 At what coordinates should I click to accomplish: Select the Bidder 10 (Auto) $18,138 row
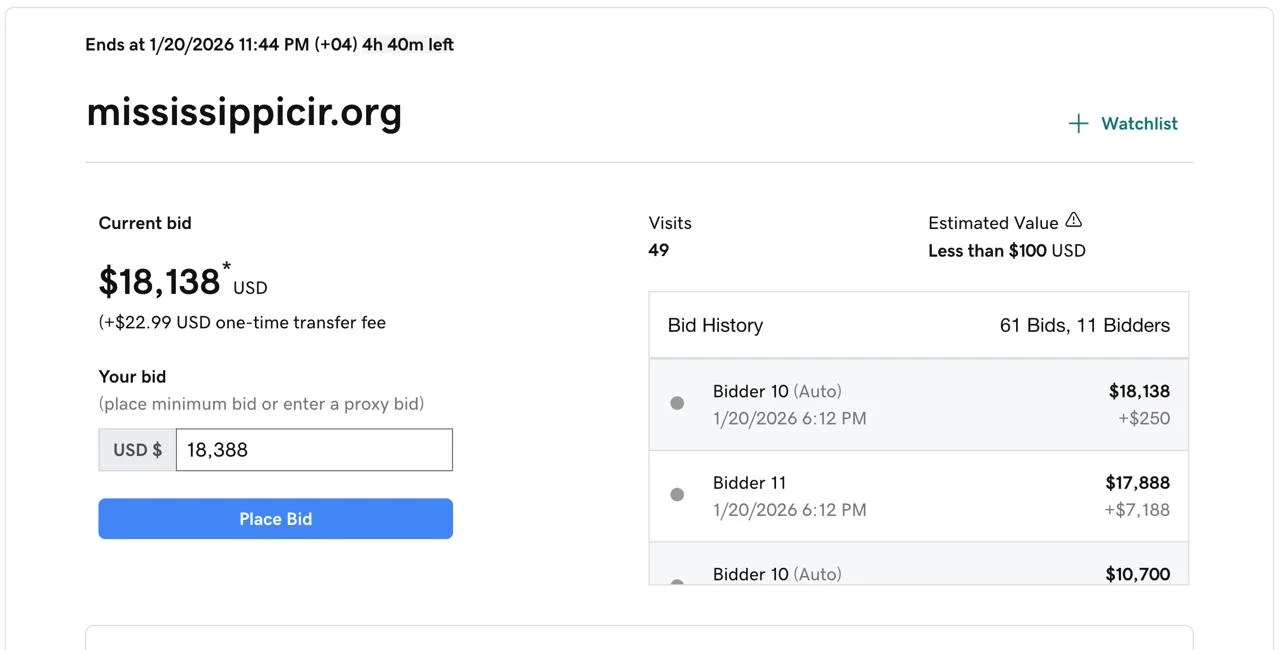pos(918,404)
